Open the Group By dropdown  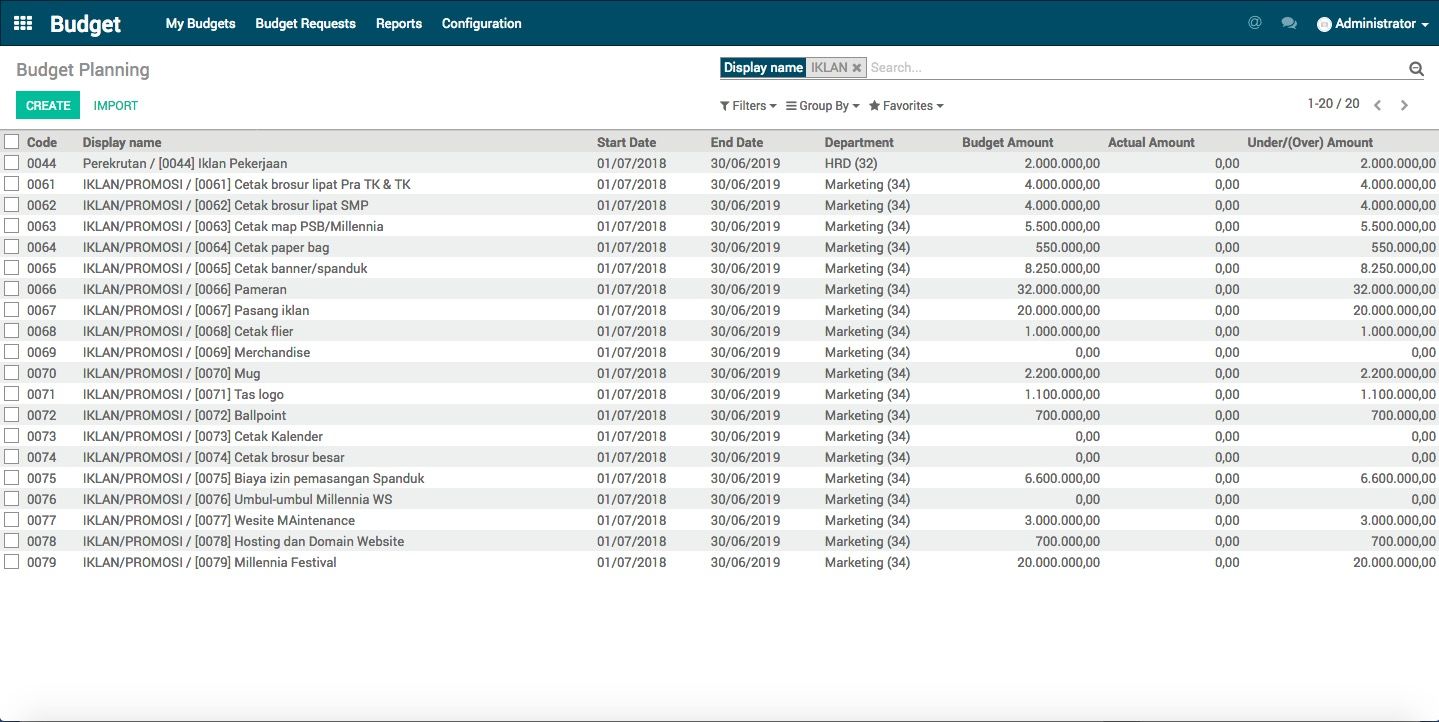point(823,106)
